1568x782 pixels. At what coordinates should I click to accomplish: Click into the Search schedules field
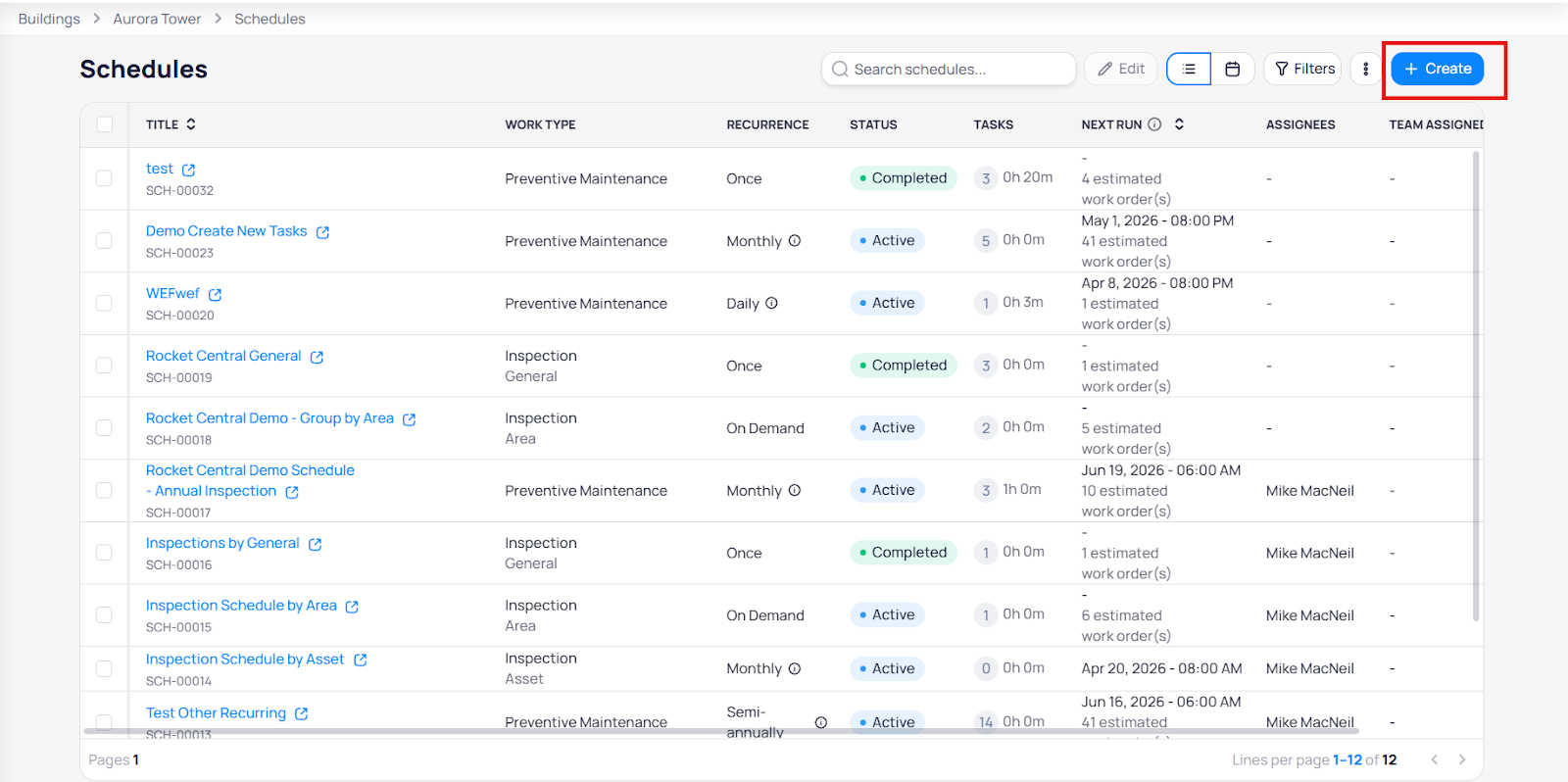(949, 69)
